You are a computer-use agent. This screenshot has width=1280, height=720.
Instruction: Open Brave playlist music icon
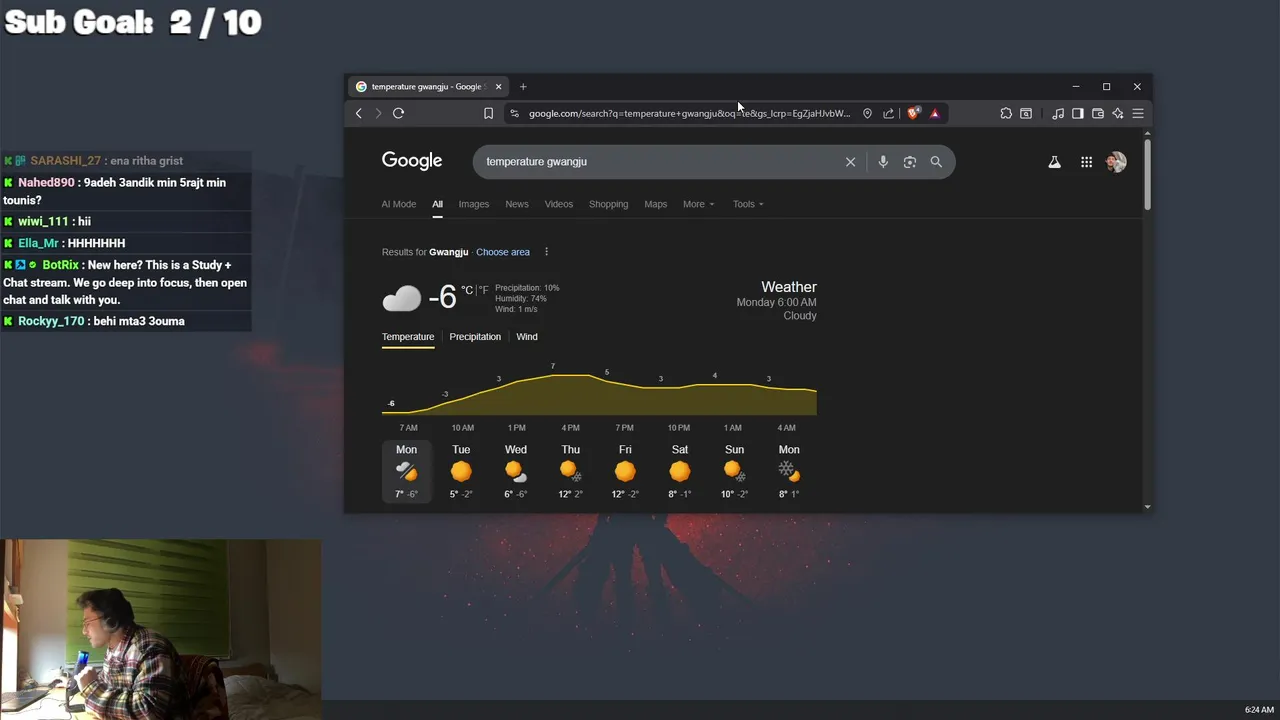tap(1058, 114)
